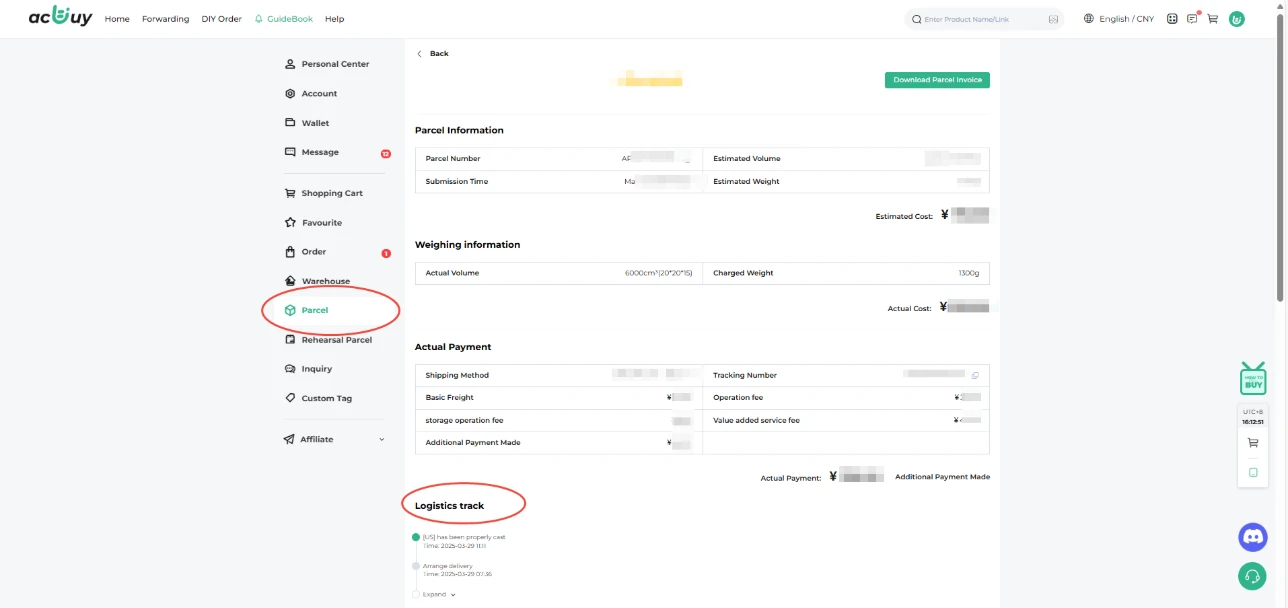Open English / CNY language selector
Image resolution: width=1288 pixels, height=608 pixels.
pos(1118,19)
